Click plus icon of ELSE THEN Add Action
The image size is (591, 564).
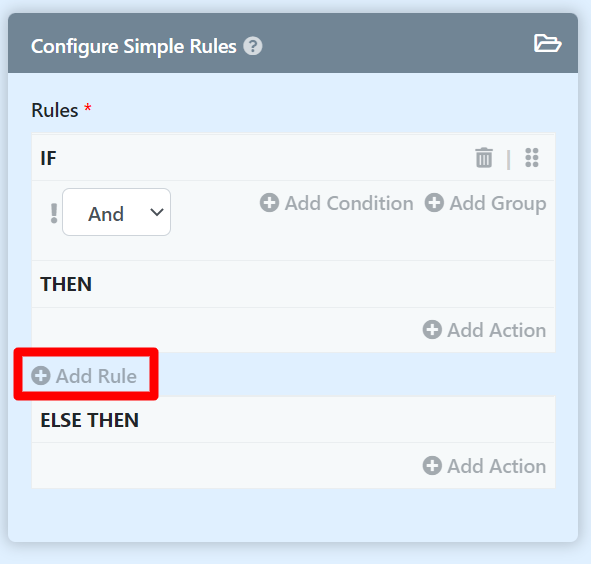(432, 466)
